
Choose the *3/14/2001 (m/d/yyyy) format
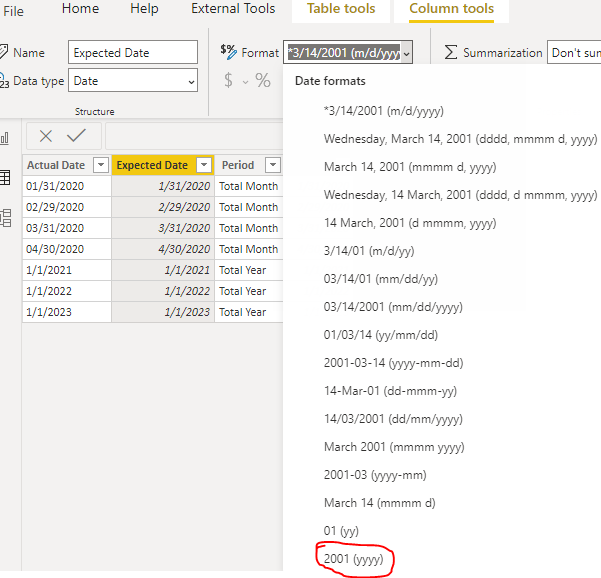tap(384, 111)
